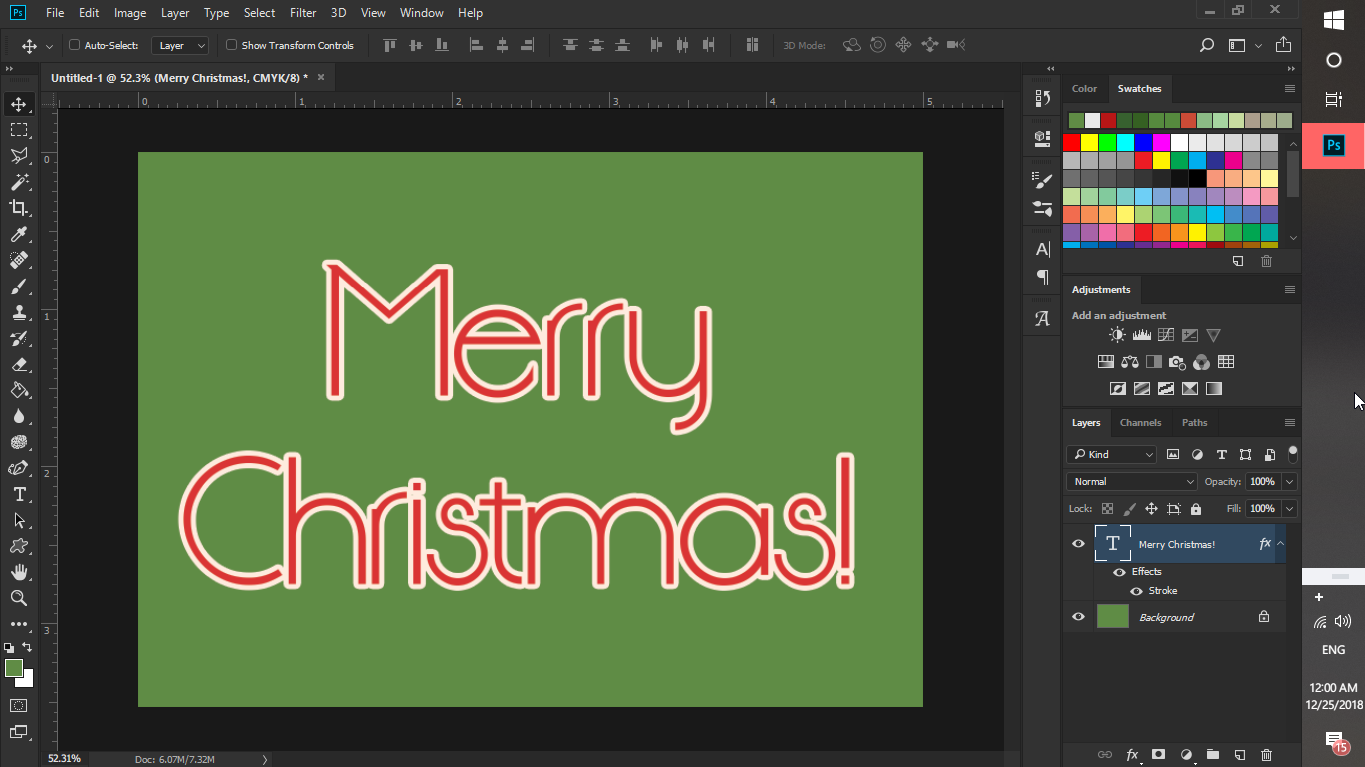Select the Path Selection tool
The image size is (1365, 767).
coord(19,520)
